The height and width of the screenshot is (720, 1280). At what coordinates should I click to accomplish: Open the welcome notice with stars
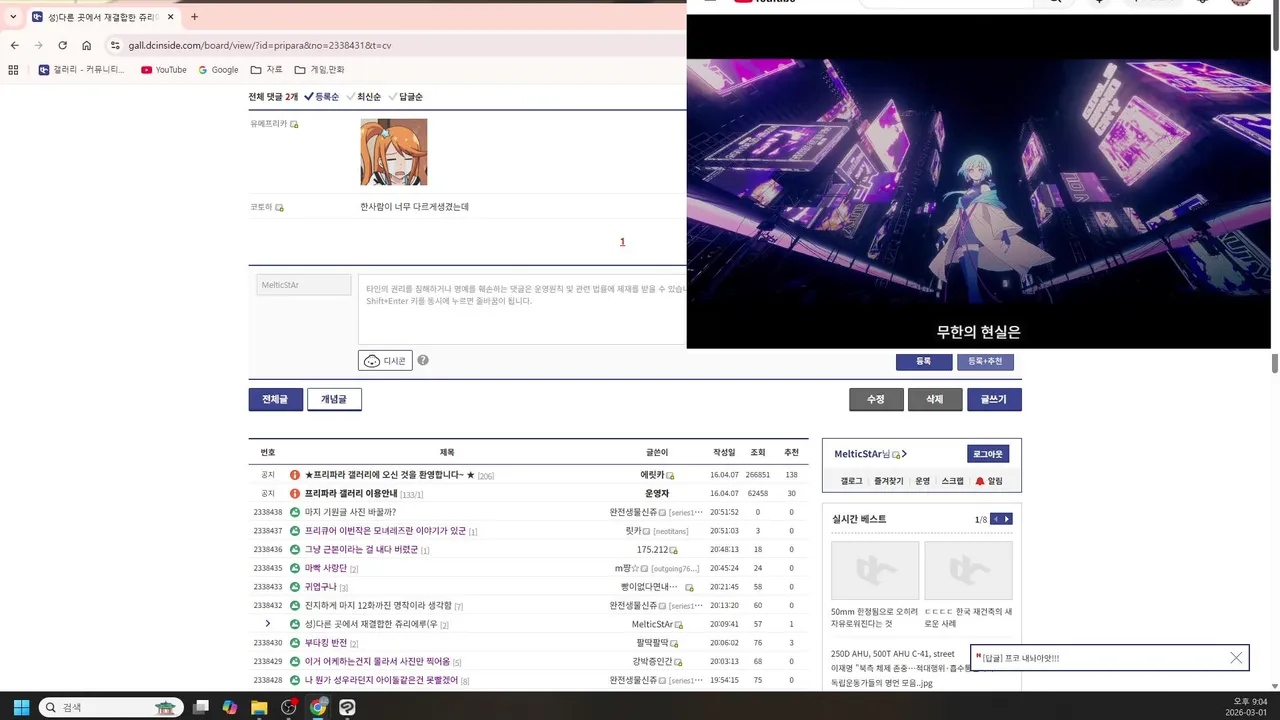pyautogui.click(x=390, y=475)
